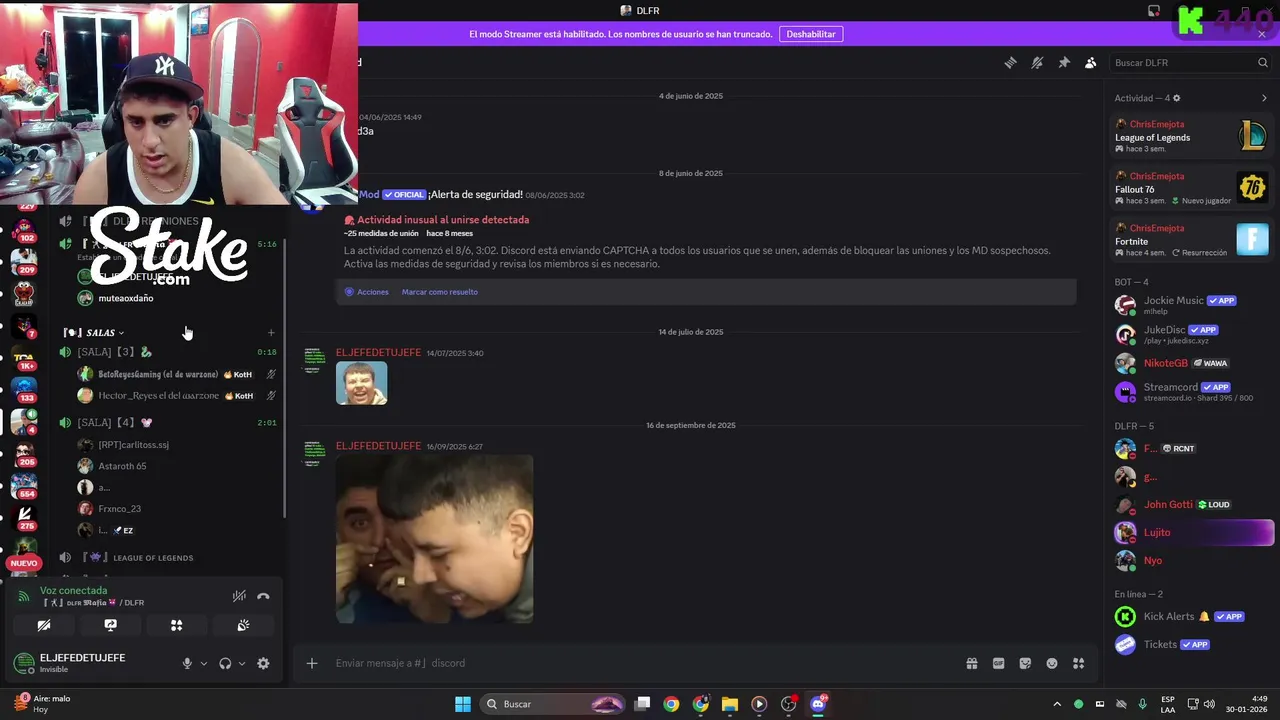The height and width of the screenshot is (720, 1280).
Task: Select BetoReyesGaming in voice channel
Action: (x=158, y=374)
